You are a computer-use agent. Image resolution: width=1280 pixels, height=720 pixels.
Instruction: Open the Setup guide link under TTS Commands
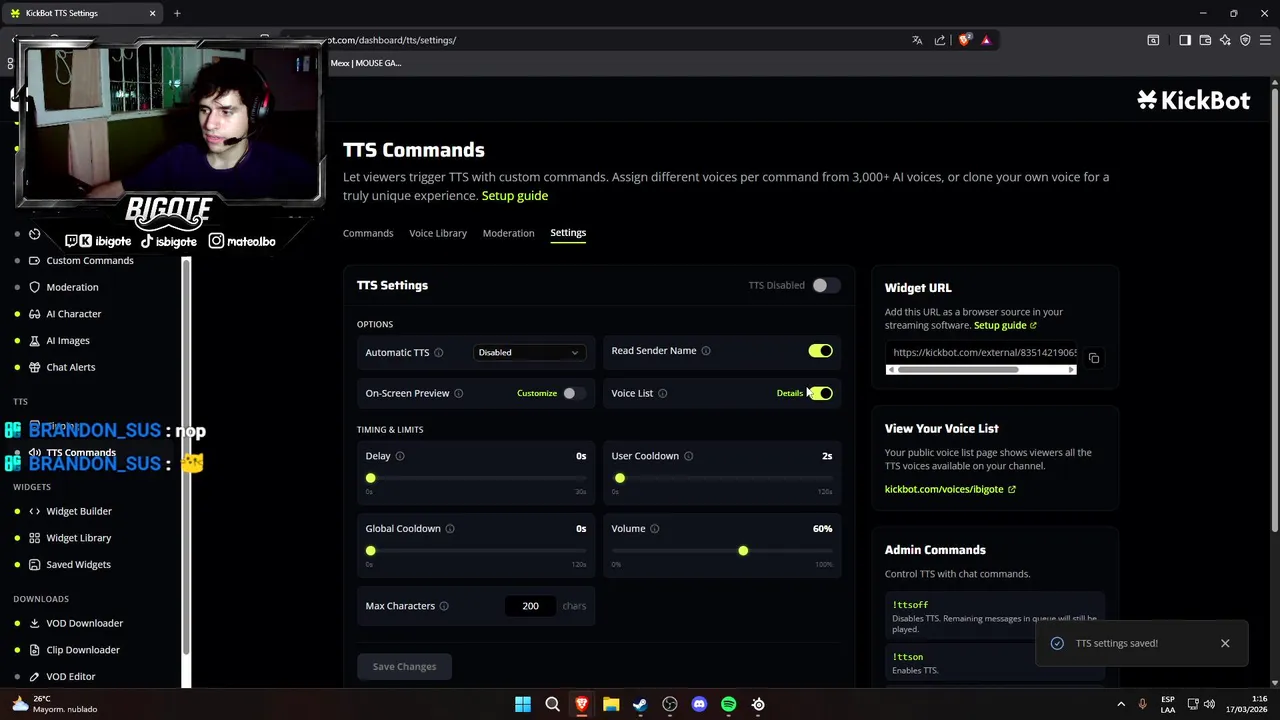[515, 196]
